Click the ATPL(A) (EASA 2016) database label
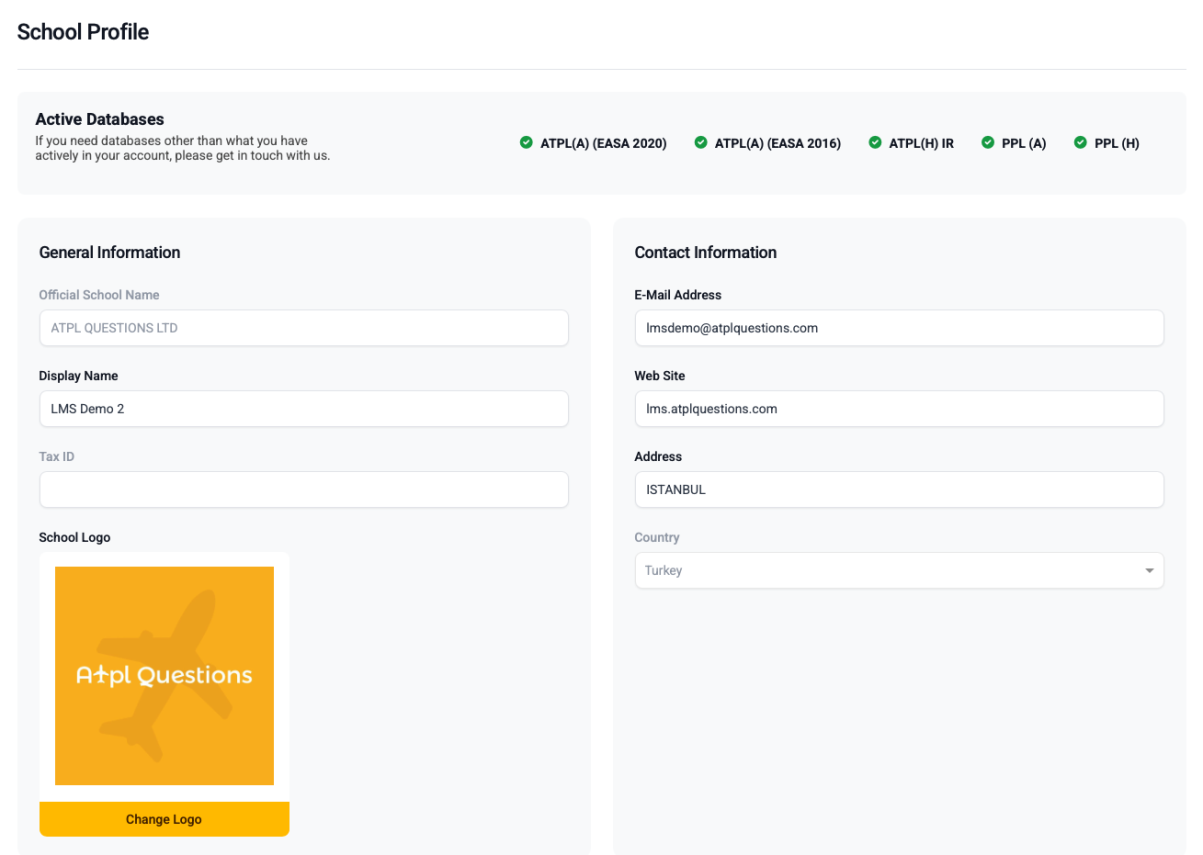 pyautogui.click(x=777, y=143)
